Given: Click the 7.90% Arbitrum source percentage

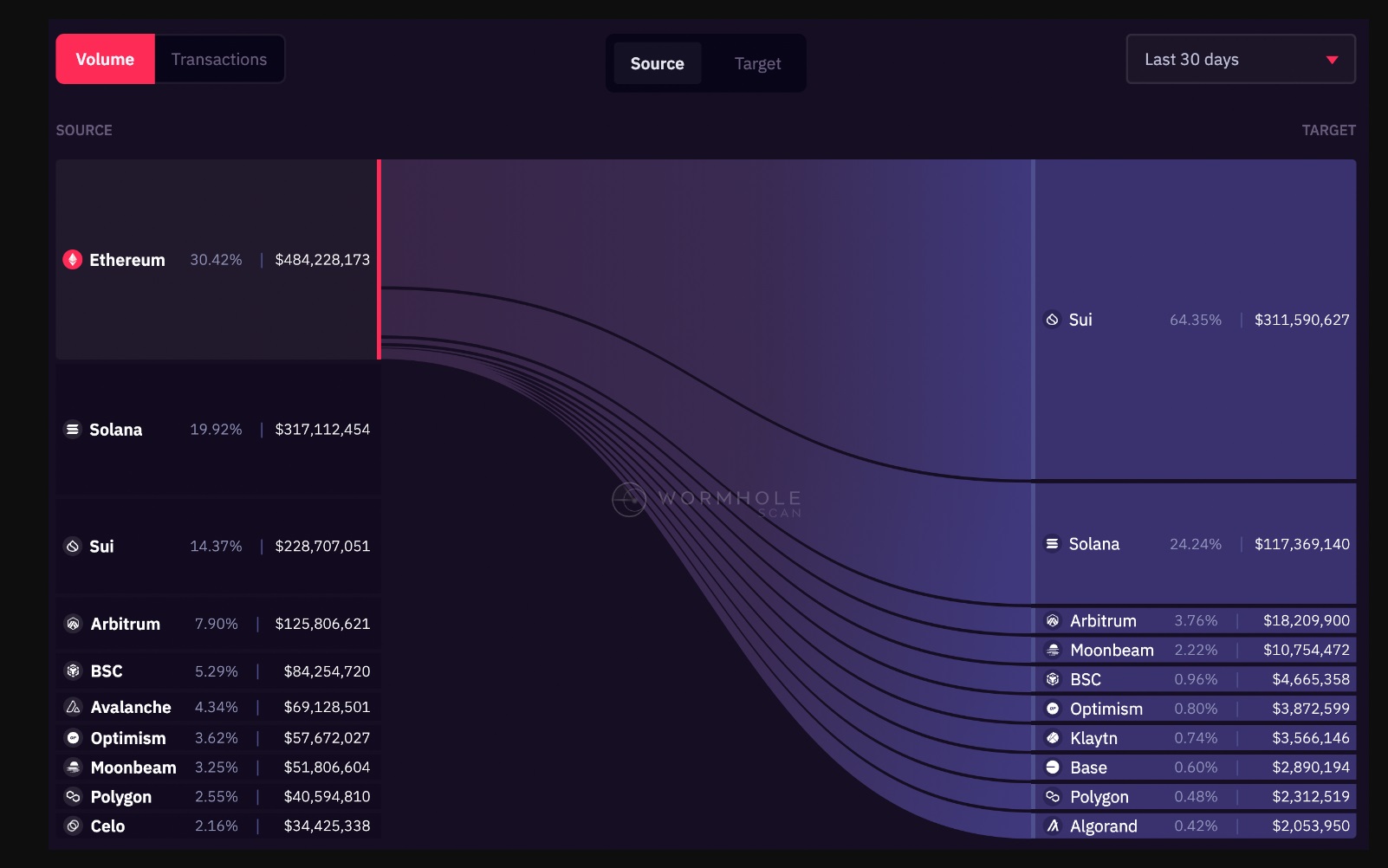Looking at the screenshot, I should coord(217,624).
